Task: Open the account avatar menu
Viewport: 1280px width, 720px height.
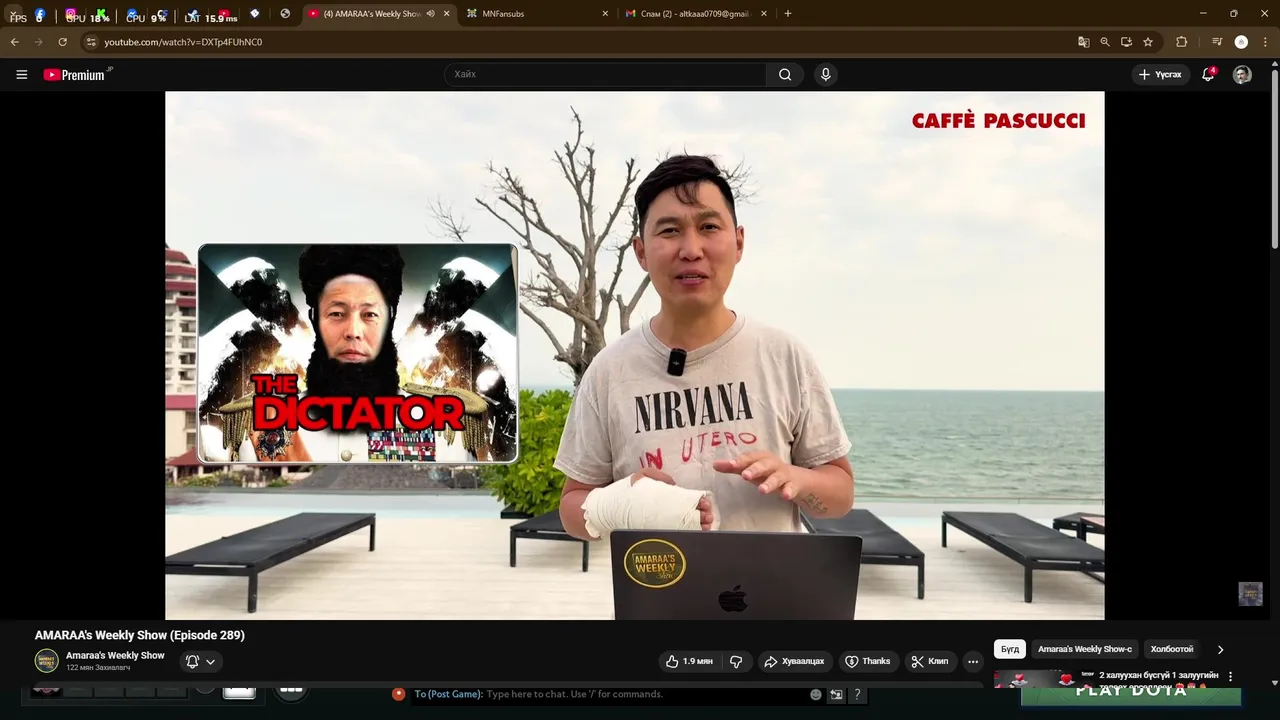Action: tap(1242, 74)
